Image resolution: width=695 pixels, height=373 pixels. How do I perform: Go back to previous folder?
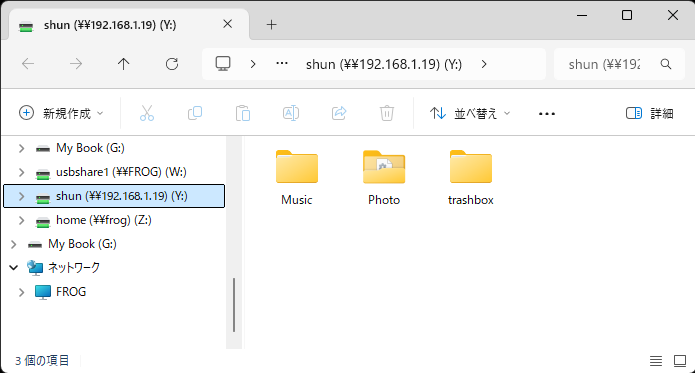click(x=28, y=64)
